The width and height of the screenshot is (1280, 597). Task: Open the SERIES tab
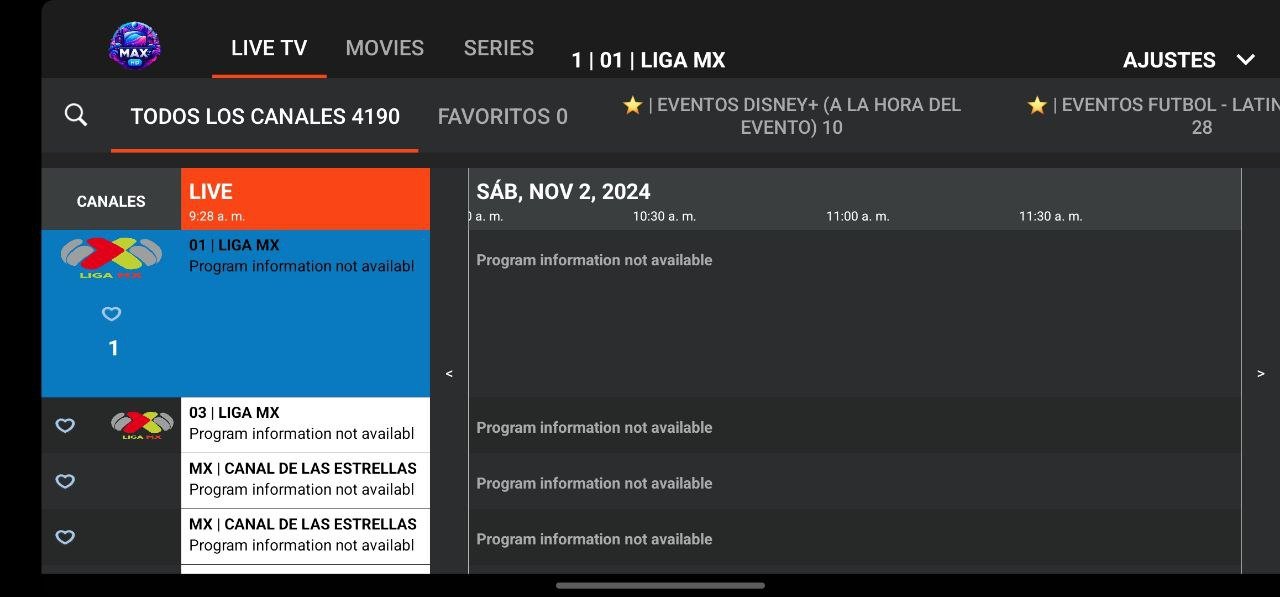click(499, 48)
